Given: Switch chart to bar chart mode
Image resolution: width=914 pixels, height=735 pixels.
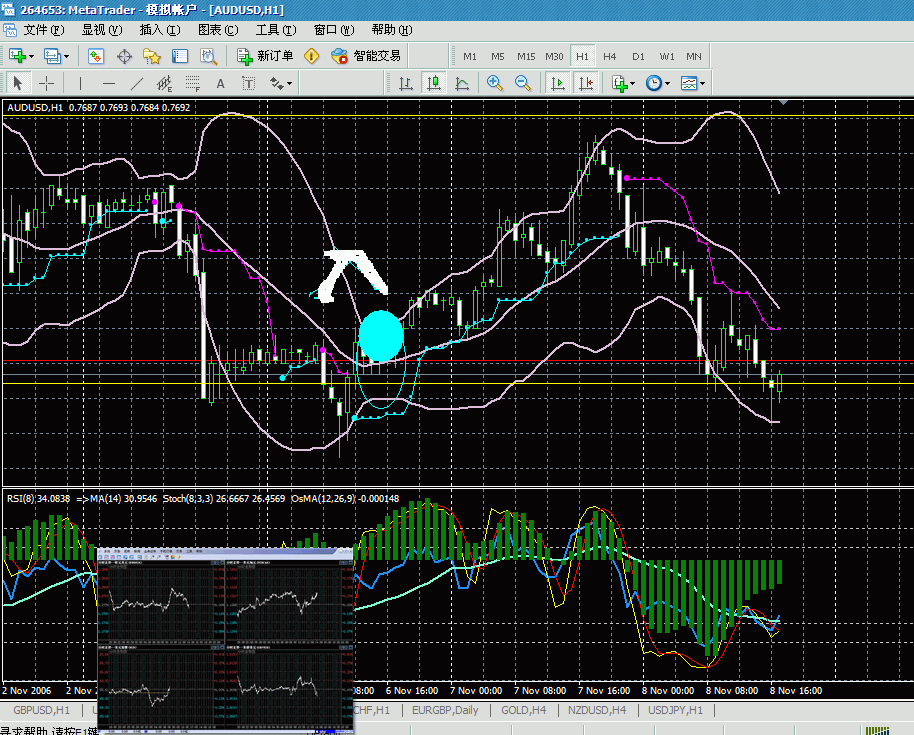Looking at the screenshot, I should [x=405, y=84].
